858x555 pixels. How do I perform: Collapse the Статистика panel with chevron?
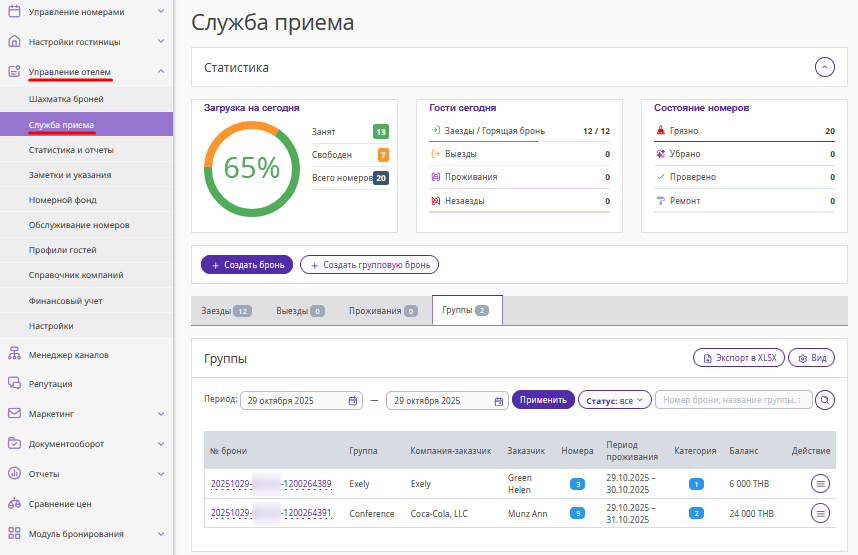click(824, 67)
